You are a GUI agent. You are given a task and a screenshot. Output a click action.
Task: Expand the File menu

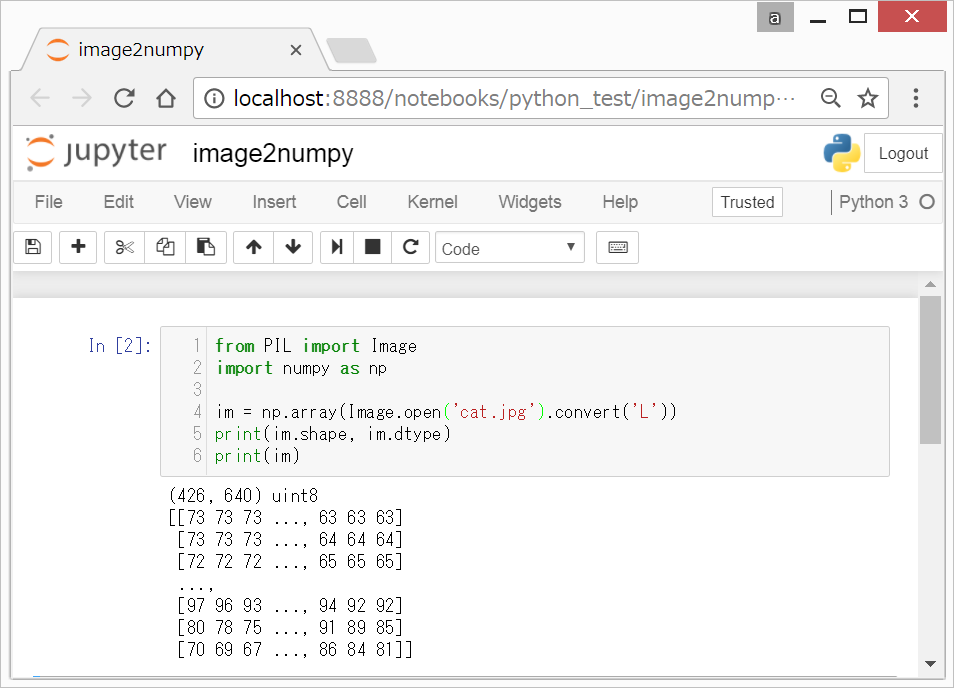coord(48,202)
